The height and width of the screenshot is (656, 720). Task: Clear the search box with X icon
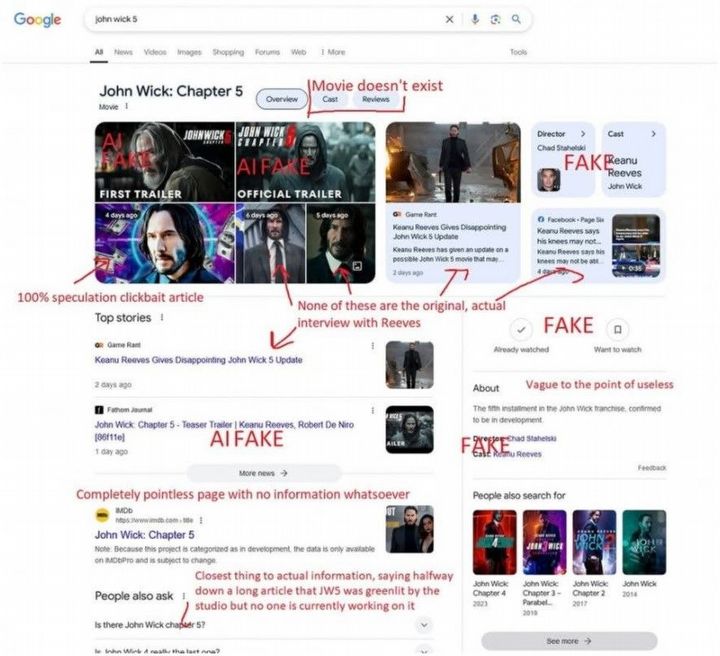point(450,19)
